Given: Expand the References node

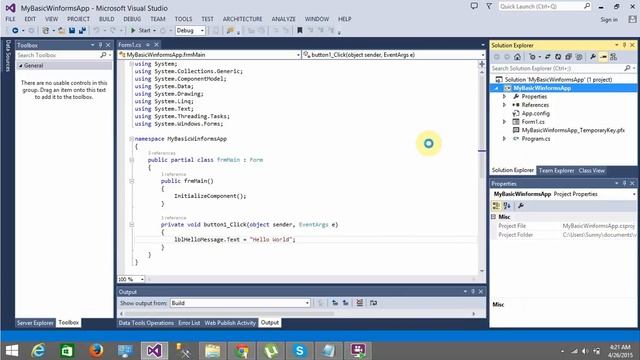Looking at the screenshot, I should 504,105.
